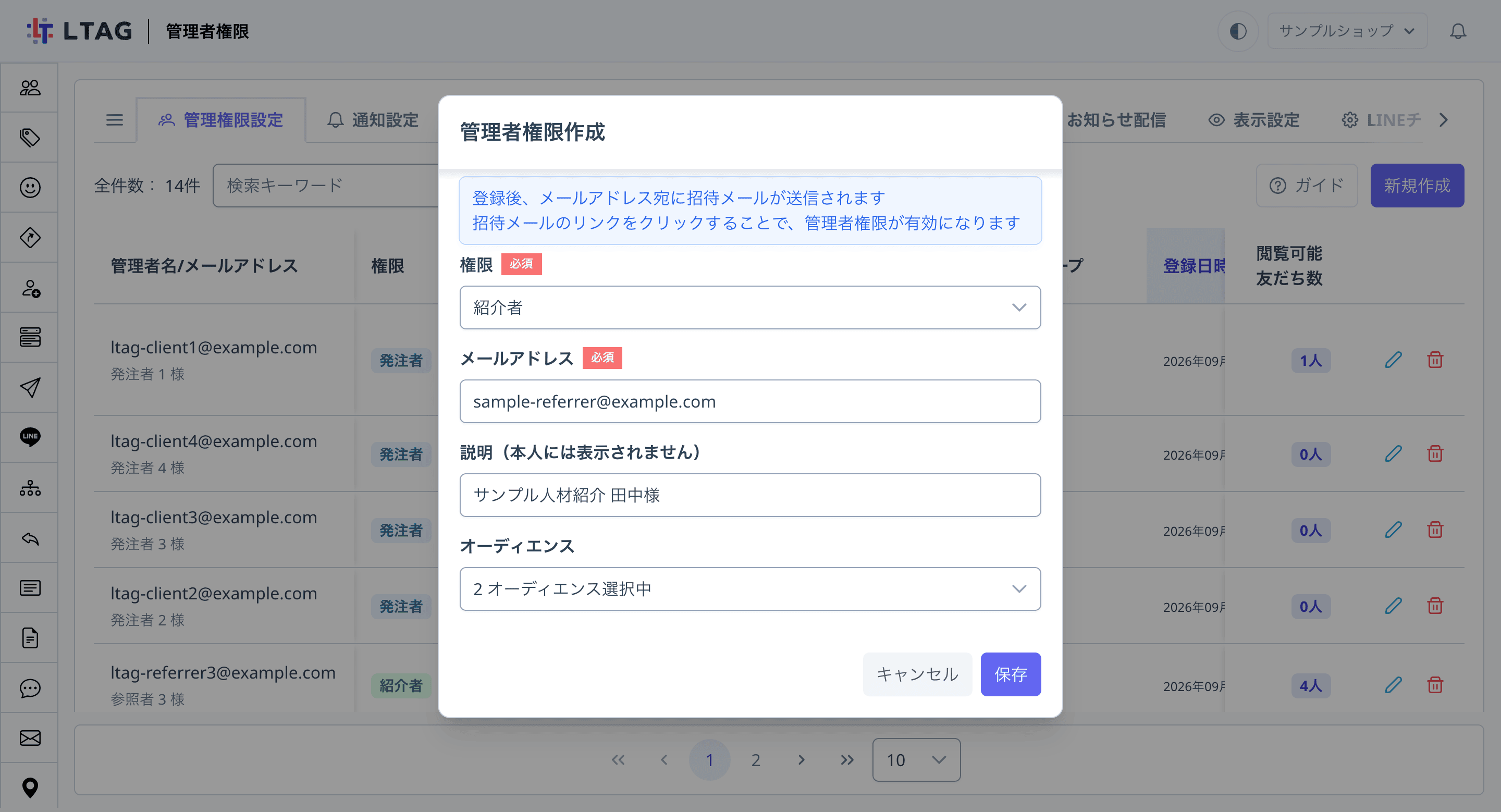
Task: Open the smiley face sidebar icon
Action: coord(30,188)
